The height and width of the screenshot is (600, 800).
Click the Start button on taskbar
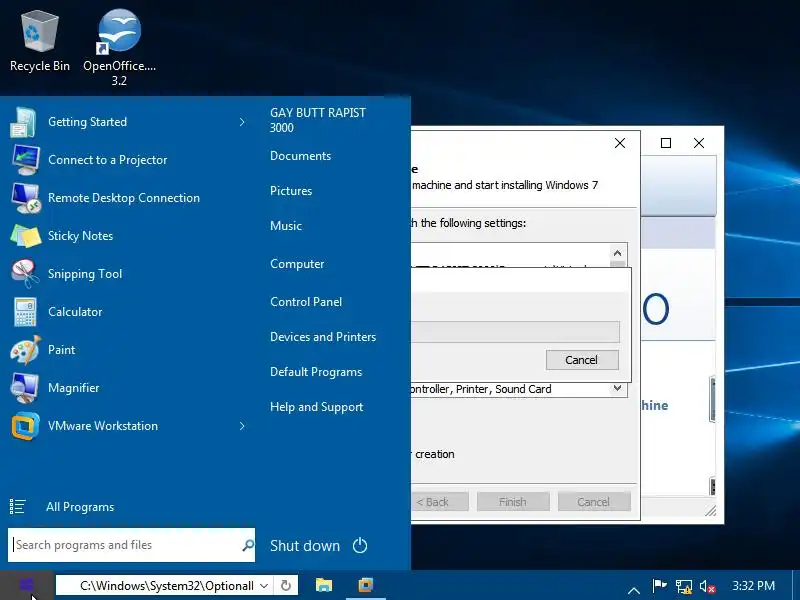point(27,585)
